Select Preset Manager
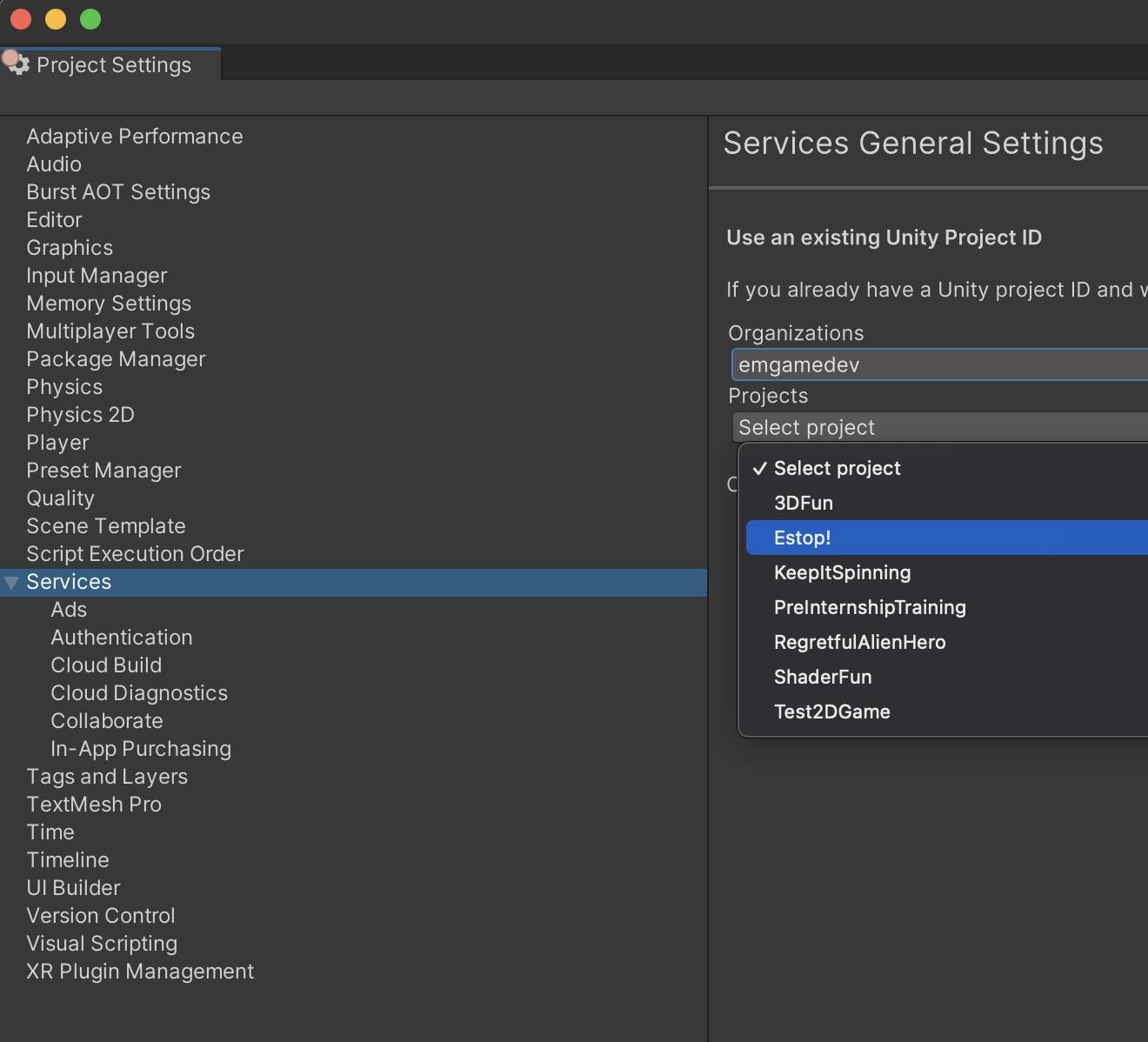This screenshot has width=1148, height=1042. pyautogui.click(x=103, y=471)
